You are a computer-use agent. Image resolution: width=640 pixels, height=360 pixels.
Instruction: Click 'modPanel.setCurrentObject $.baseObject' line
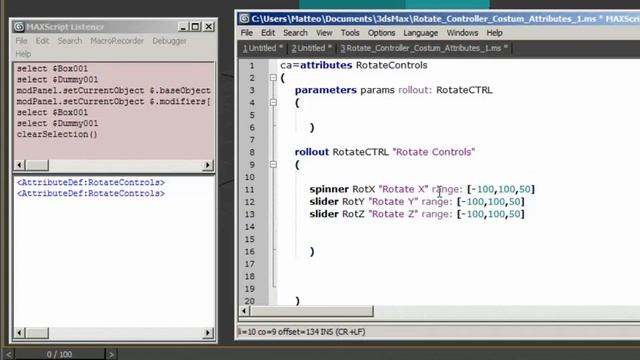click(x=113, y=91)
